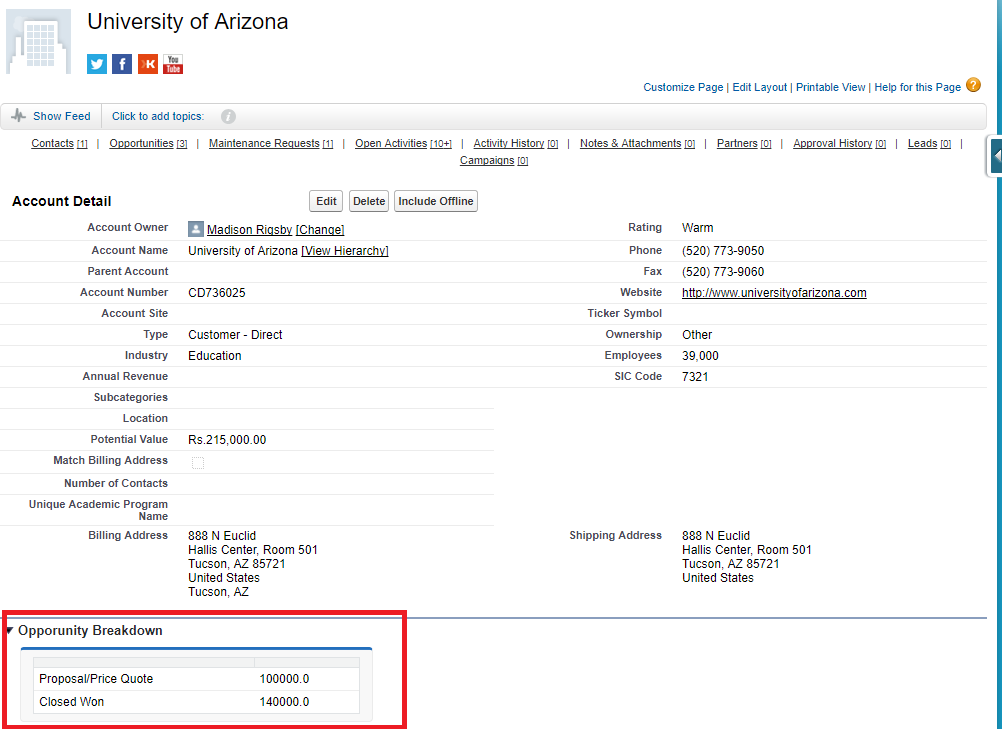Collapse the Opporunity Breakdown section
Image resolution: width=1002 pixels, height=729 pixels.
[x=10, y=631]
